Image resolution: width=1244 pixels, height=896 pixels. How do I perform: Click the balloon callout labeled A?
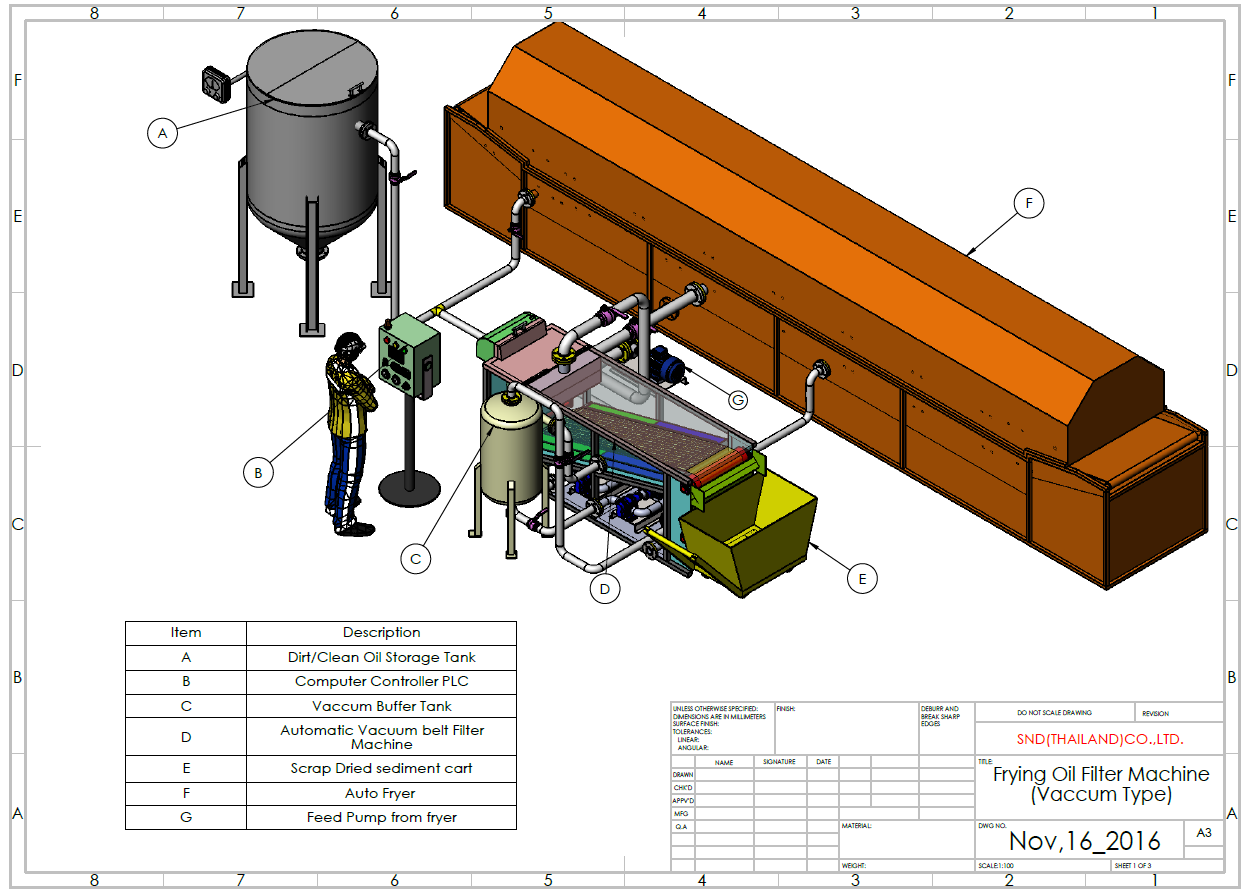pos(162,132)
